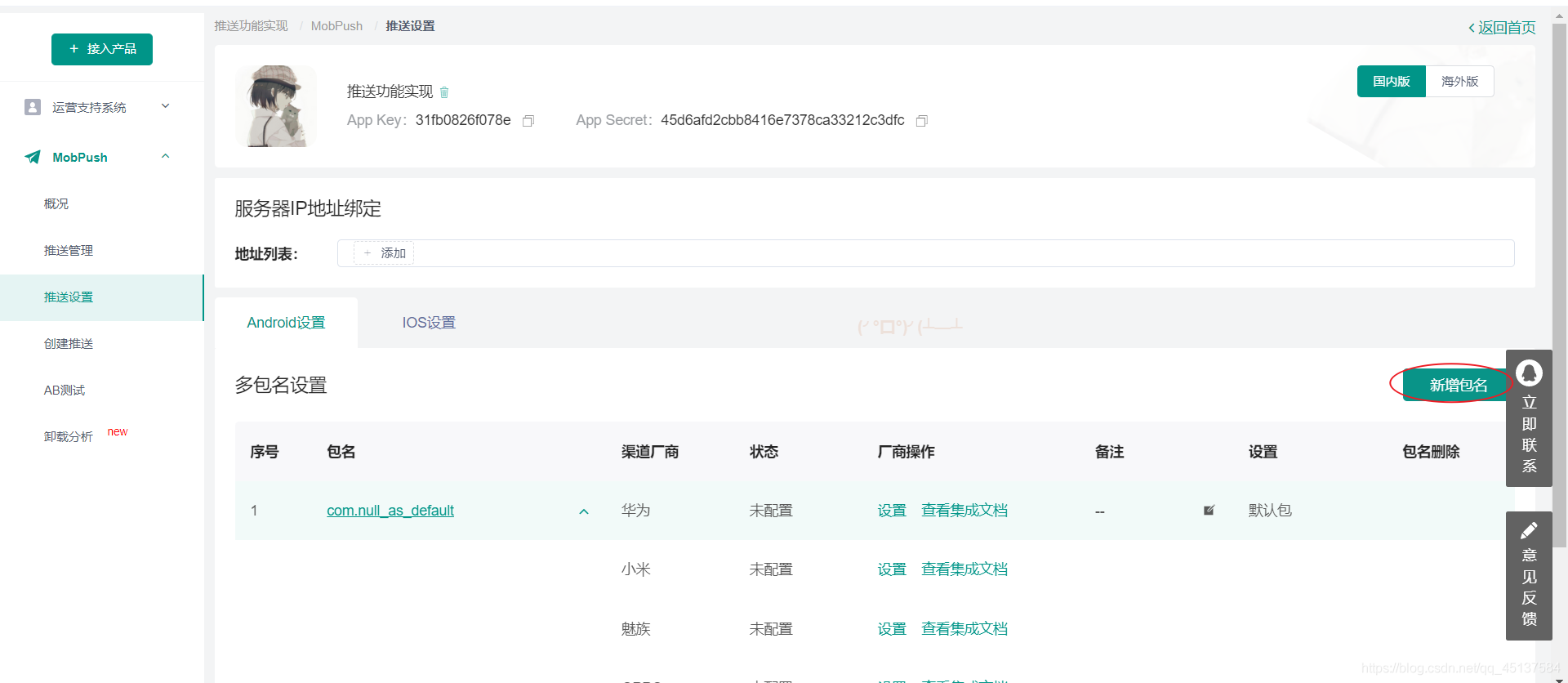Collapse the com.null_as_default package row
The image size is (1568, 683).
click(x=584, y=511)
